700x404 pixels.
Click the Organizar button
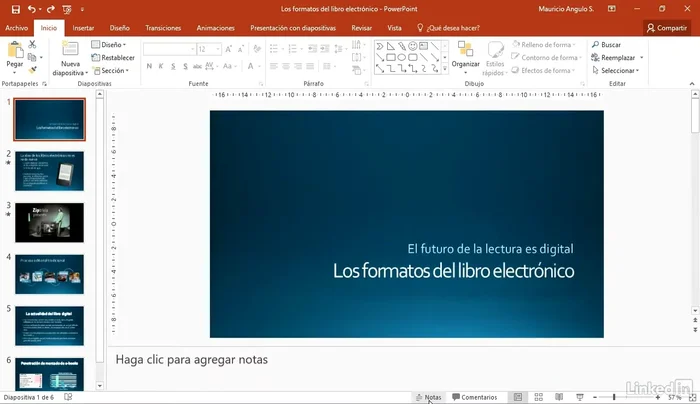pyautogui.click(x=466, y=57)
